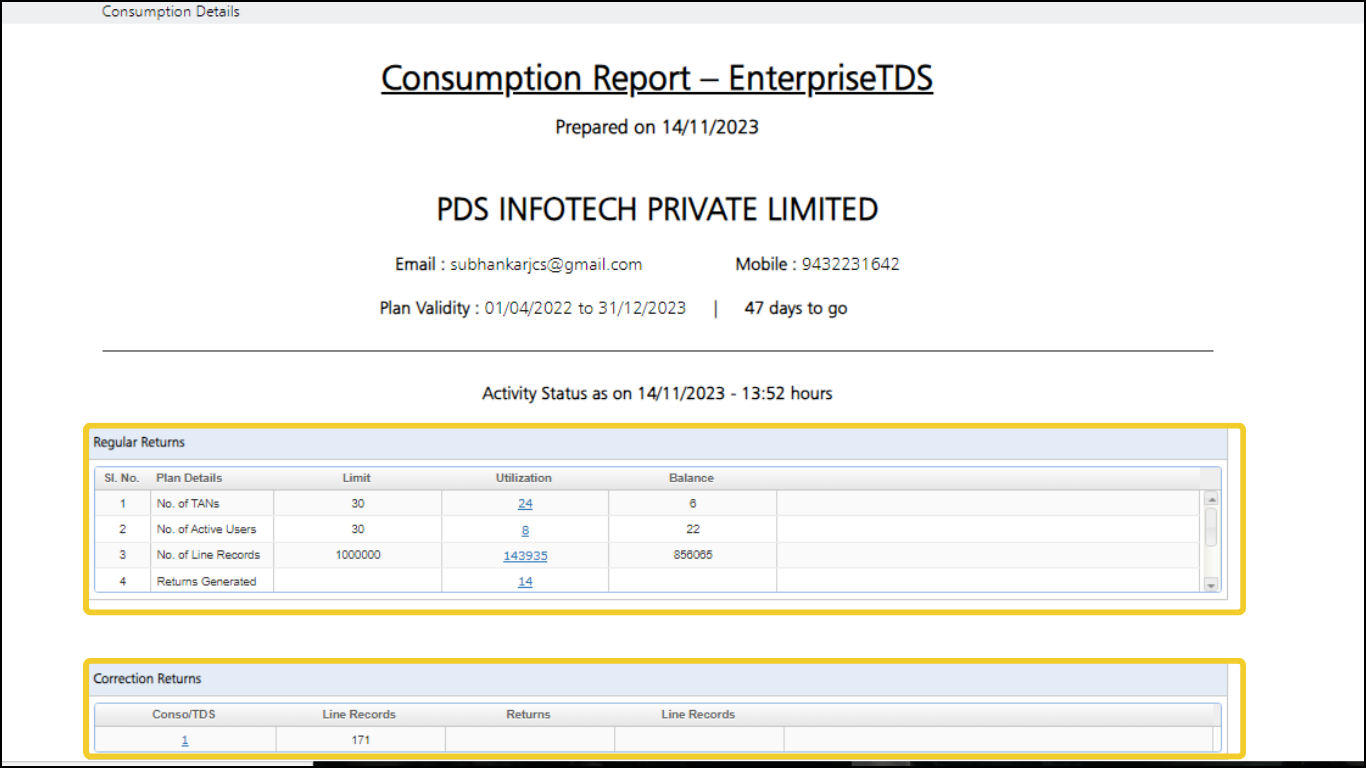Open the Active Users utilization link 8
1366x768 pixels.
[525, 530]
